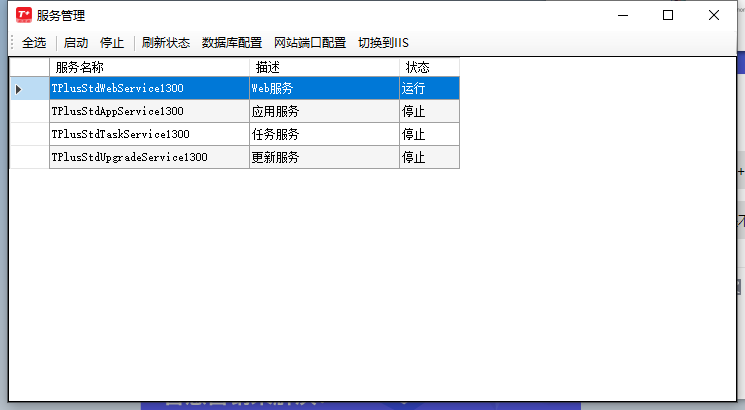Maximize the 服务管理 window
The width and height of the screenshot is (745, 410).
[668, 15]
